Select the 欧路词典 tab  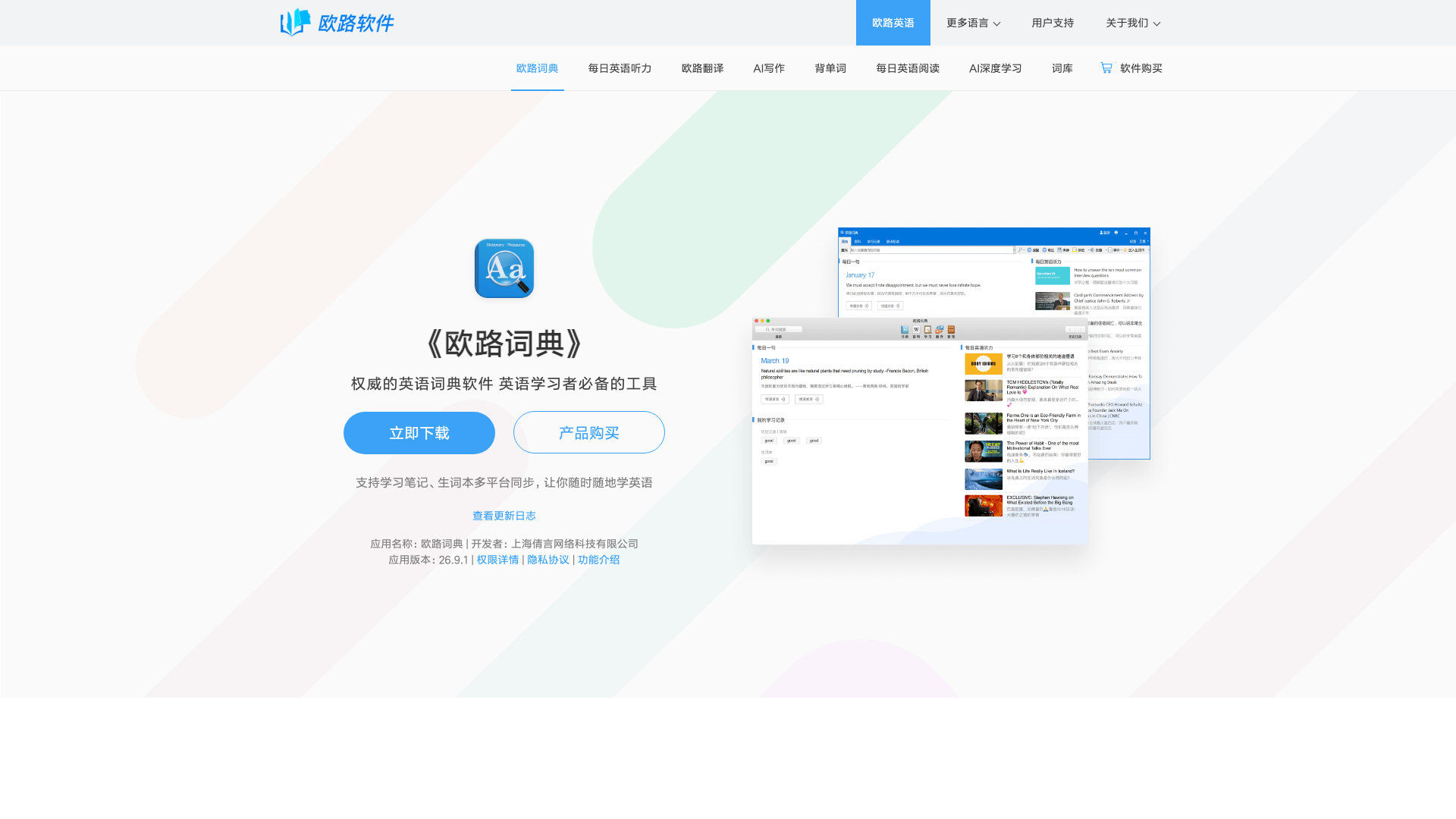(538, 68)
